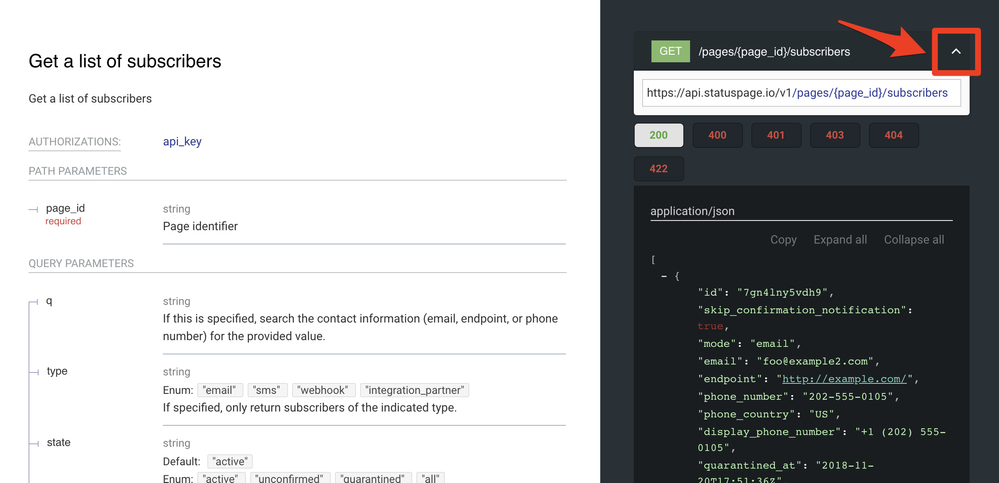View the 422 response tab
This screenshot has height=483, width=999.
(x=658, y=168)
